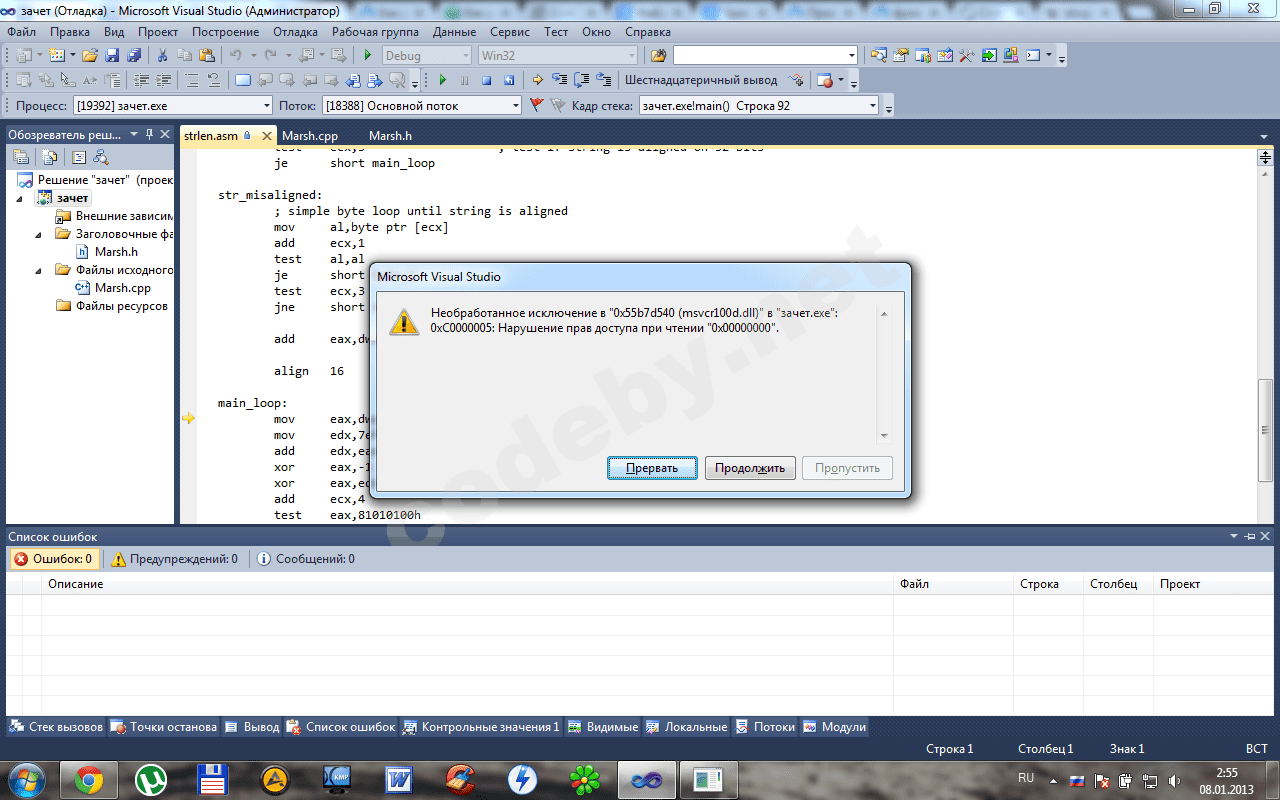Image resolution: width=1280 pixels, height=800 pixels.
Task: Open Solution Explorer from top toolbar icon
Action: point(879,56)
